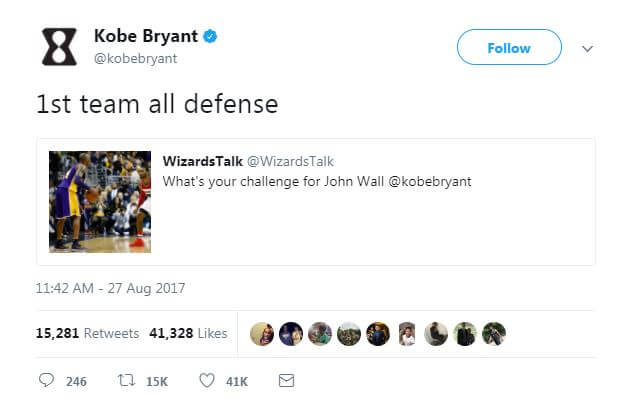Click the WizardsTalk quoted author name
631x412 pixels.
201,161
